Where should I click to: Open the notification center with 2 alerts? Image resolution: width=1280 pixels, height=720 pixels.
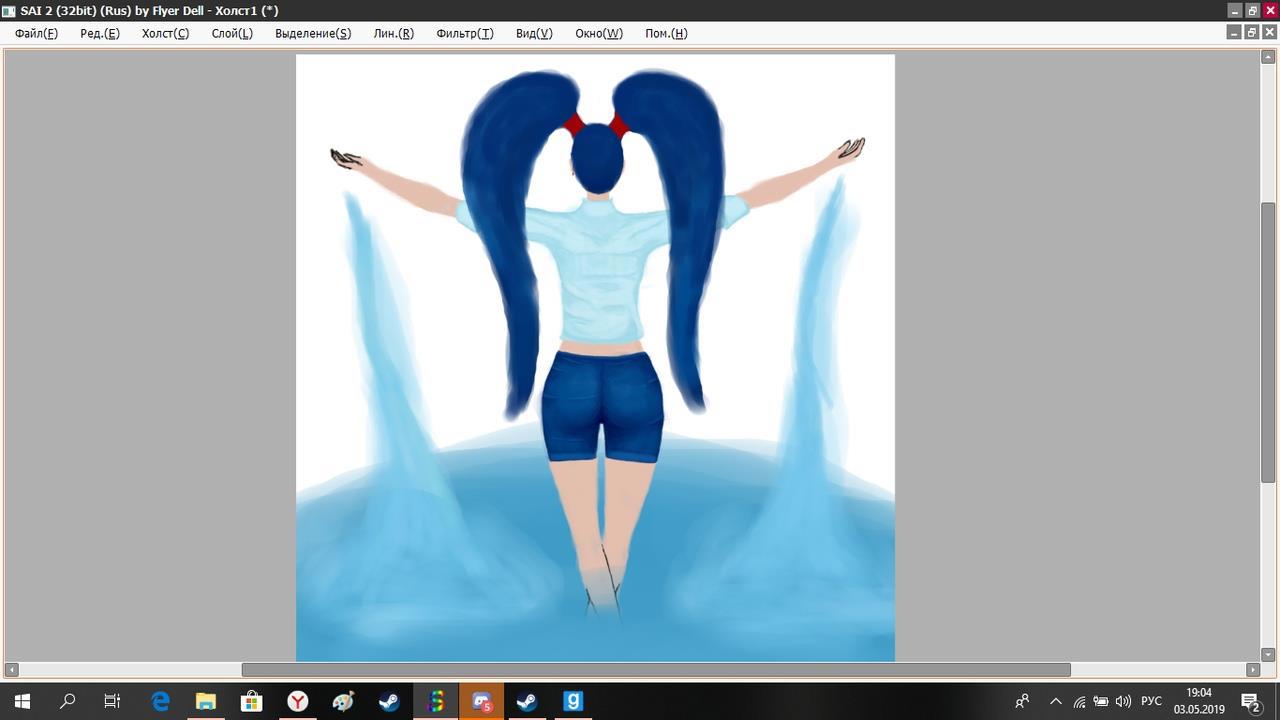pos(1249,701)
